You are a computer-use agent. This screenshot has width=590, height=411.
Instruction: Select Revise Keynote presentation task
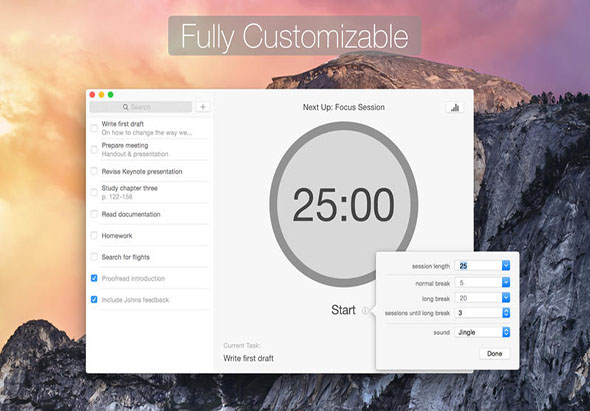pos(142,172)
